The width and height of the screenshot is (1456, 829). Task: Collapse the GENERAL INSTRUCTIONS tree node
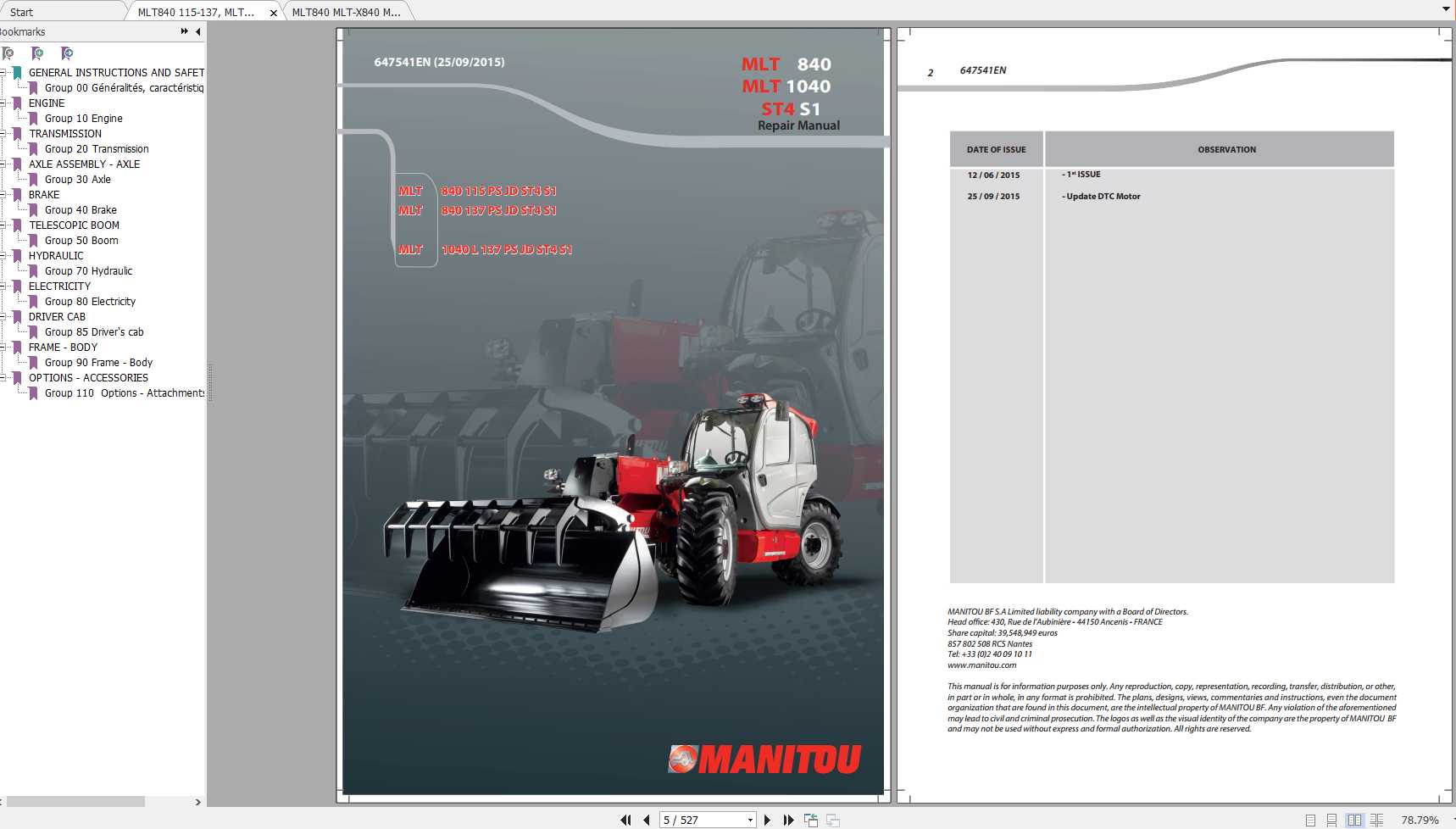pyautogui.click(x=3, y=73)
